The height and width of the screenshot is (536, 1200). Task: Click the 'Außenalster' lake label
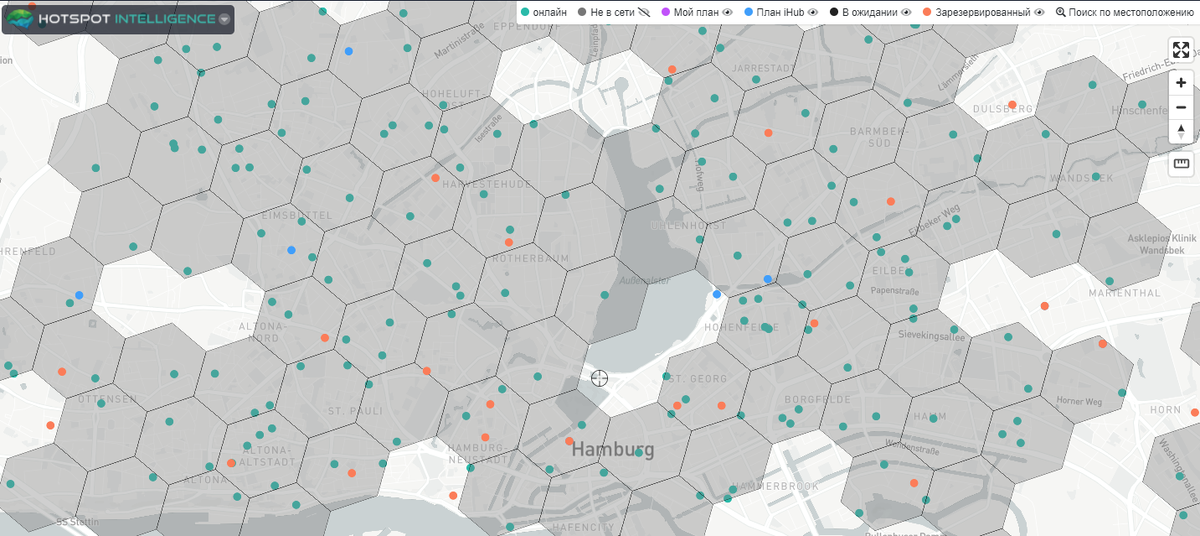643,282
